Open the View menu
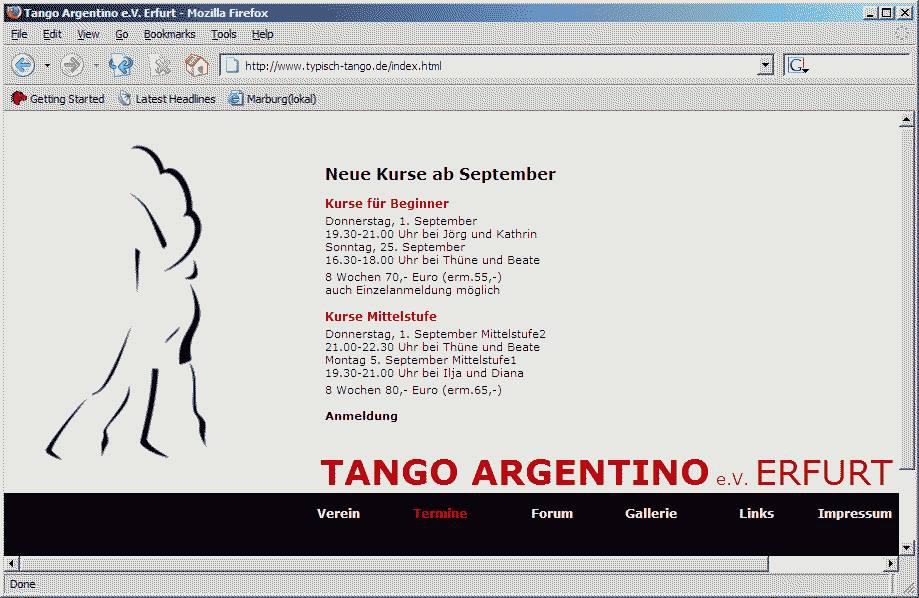The image size is (919, 598). pyautogui.click(x=88, y=34)
